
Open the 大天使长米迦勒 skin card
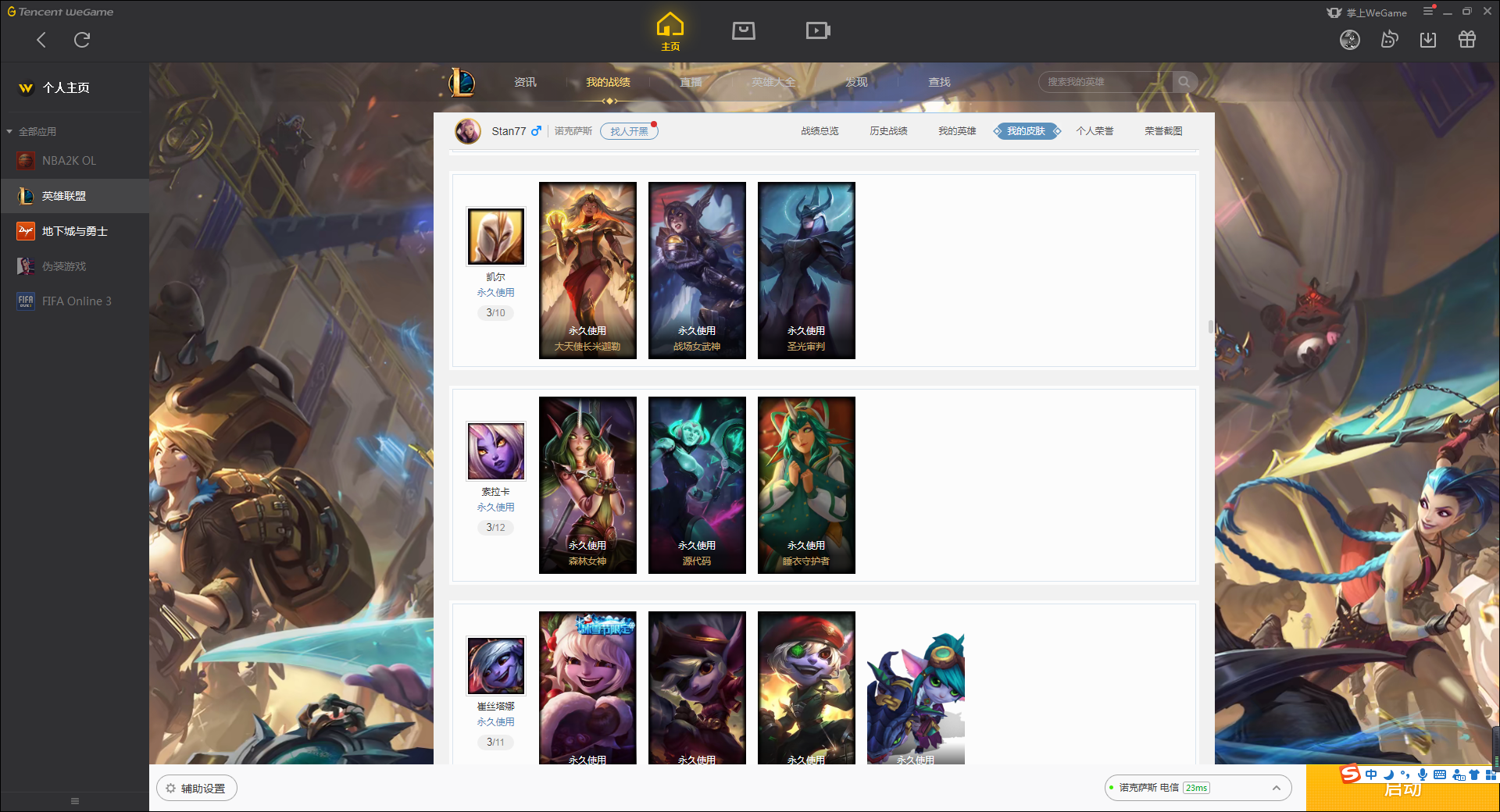[x=587, y=270]
